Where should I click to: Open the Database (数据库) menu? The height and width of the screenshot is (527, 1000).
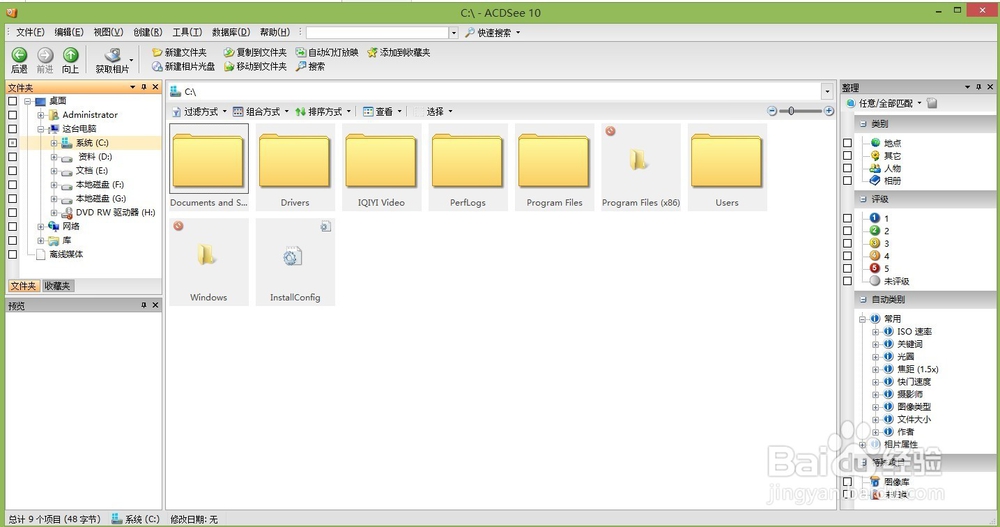coord(231,32)
